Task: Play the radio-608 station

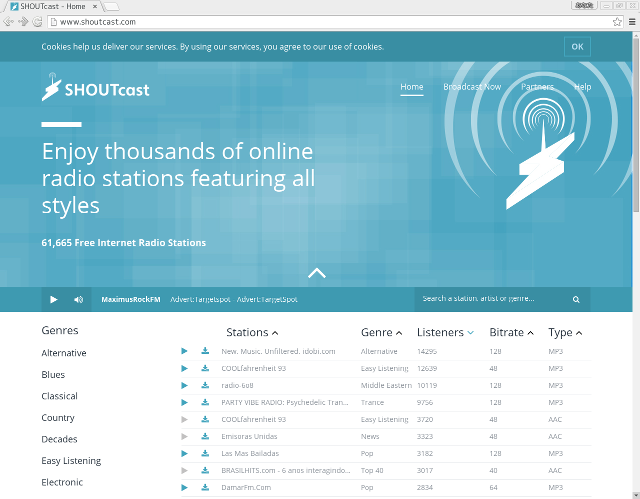Action: [x=184, y=386]
